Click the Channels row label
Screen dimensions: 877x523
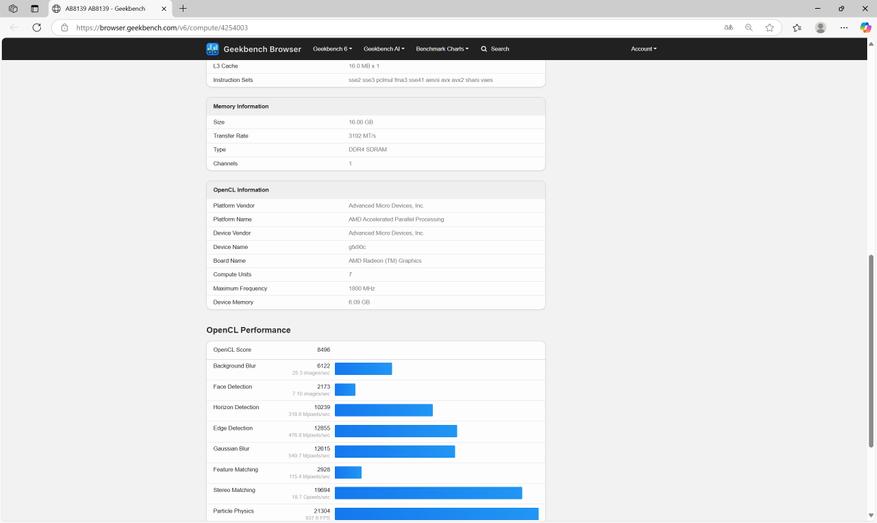click(225, 164)
